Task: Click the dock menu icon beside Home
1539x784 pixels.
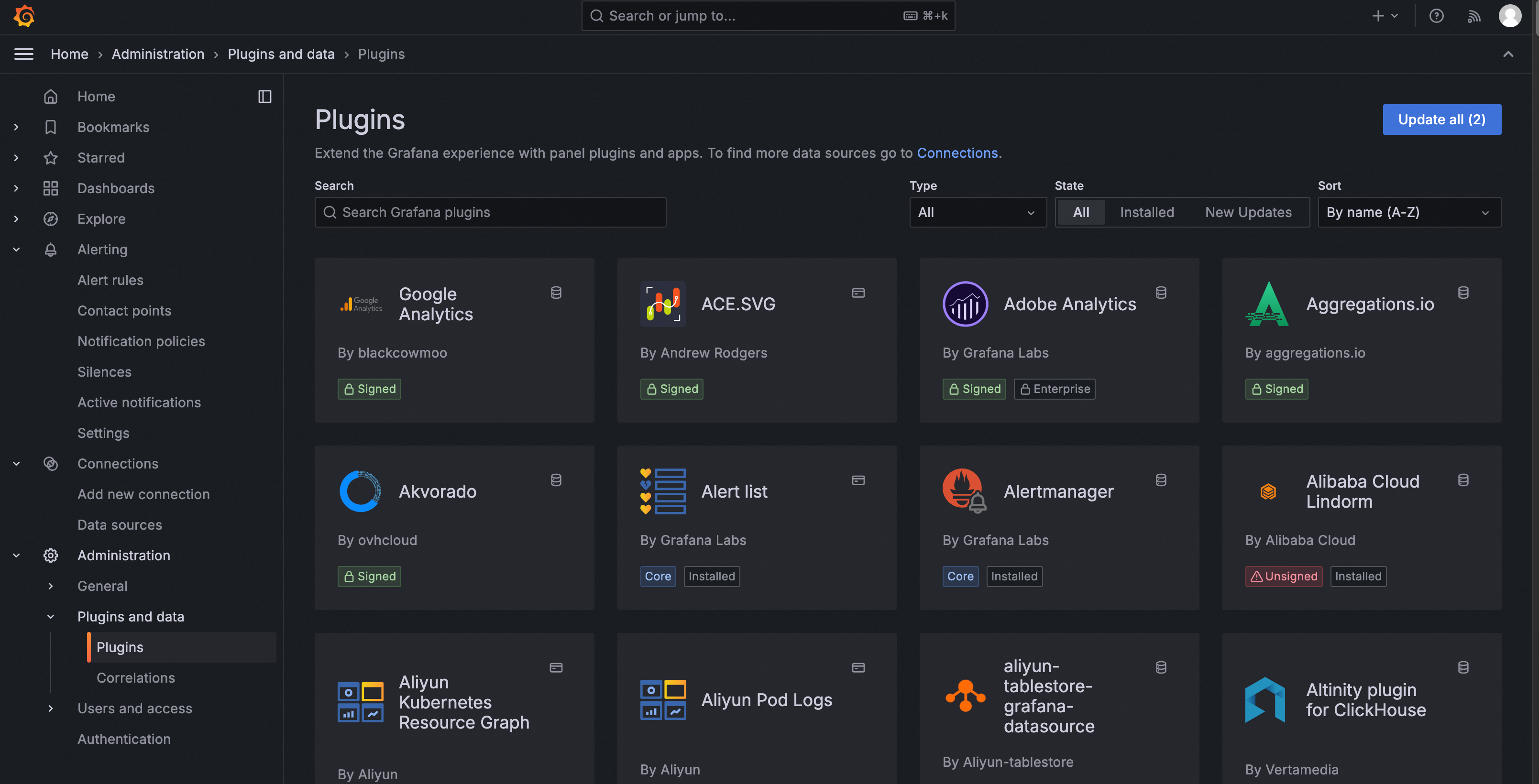Action: [x=264, y=97]
